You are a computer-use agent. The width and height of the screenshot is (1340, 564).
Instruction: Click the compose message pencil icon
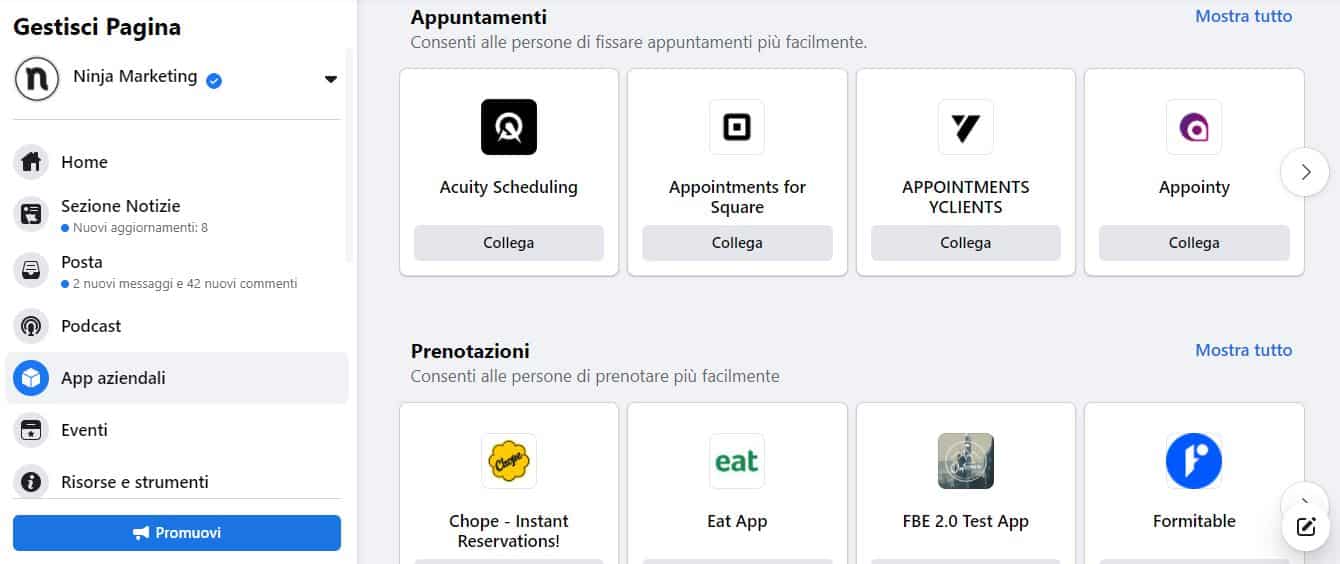(1305, 527)
